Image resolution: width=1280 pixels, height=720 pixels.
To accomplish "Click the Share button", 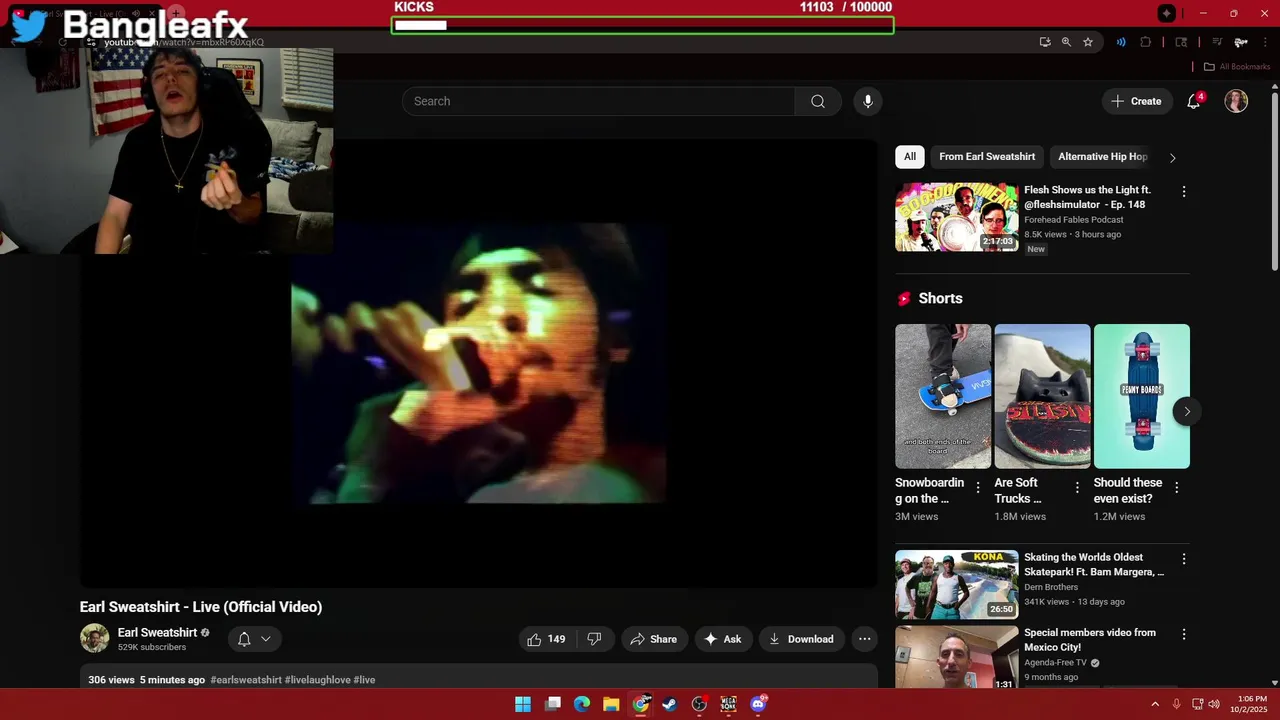I will coord(653,639).
